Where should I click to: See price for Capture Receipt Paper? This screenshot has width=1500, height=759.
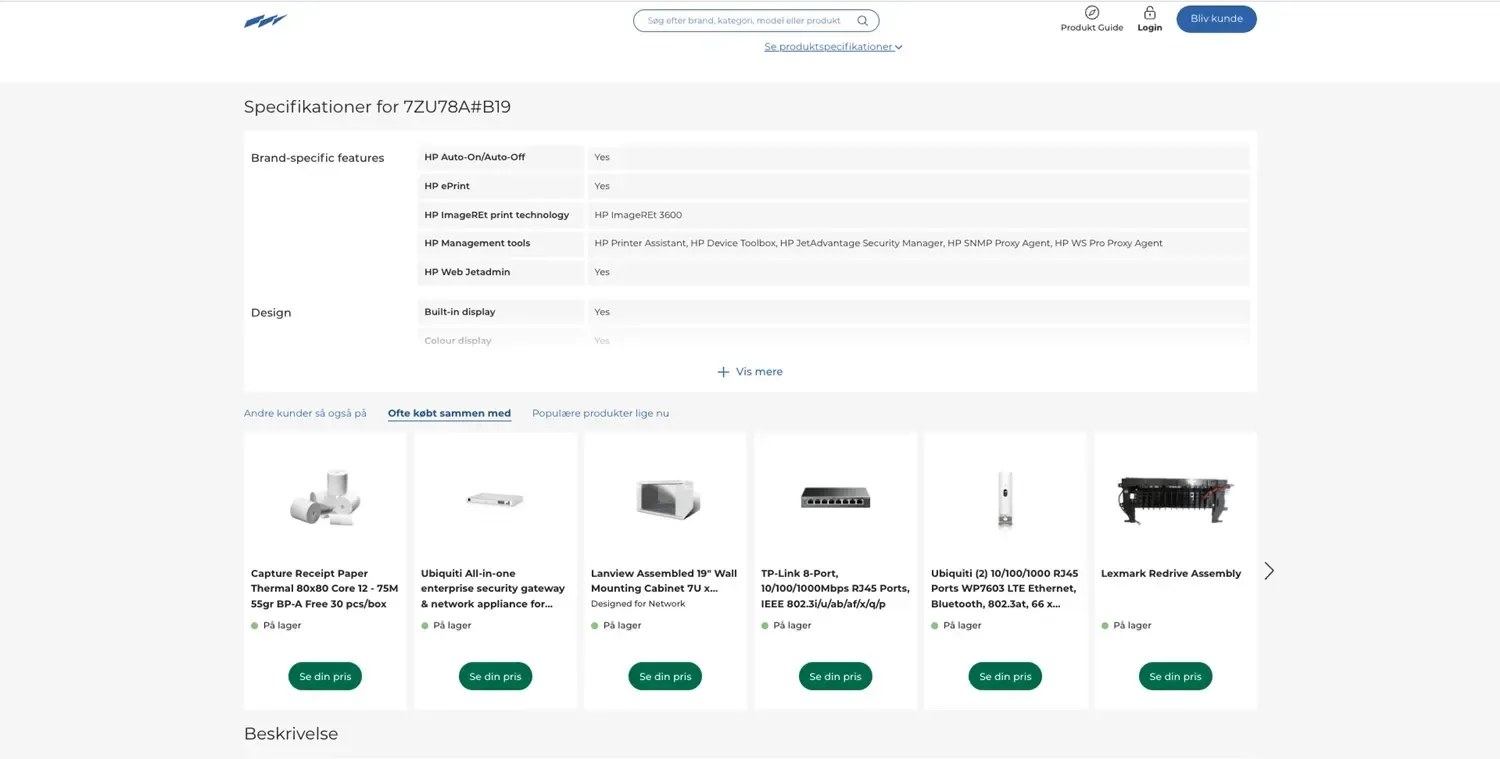tap(325, 677)
